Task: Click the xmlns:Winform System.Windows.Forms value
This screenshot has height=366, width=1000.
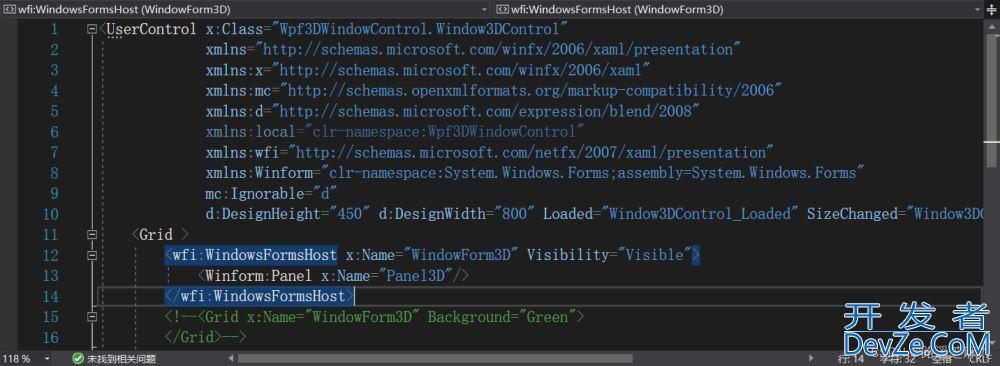Action: coord(593,173)
